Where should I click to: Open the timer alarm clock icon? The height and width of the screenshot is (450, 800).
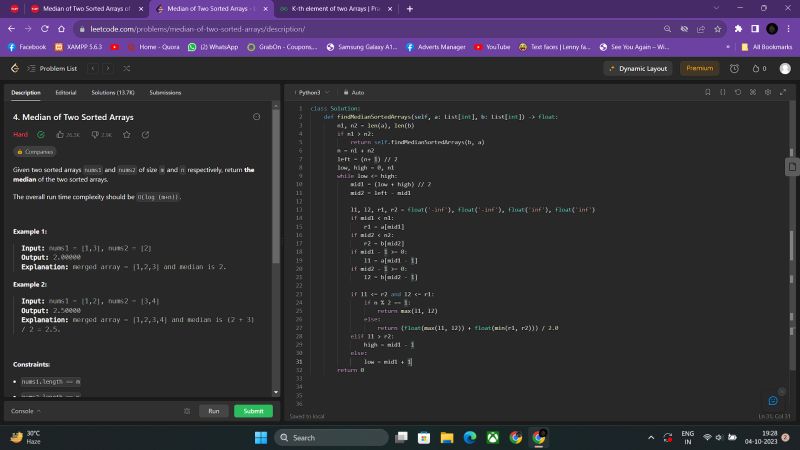point(734,68)
